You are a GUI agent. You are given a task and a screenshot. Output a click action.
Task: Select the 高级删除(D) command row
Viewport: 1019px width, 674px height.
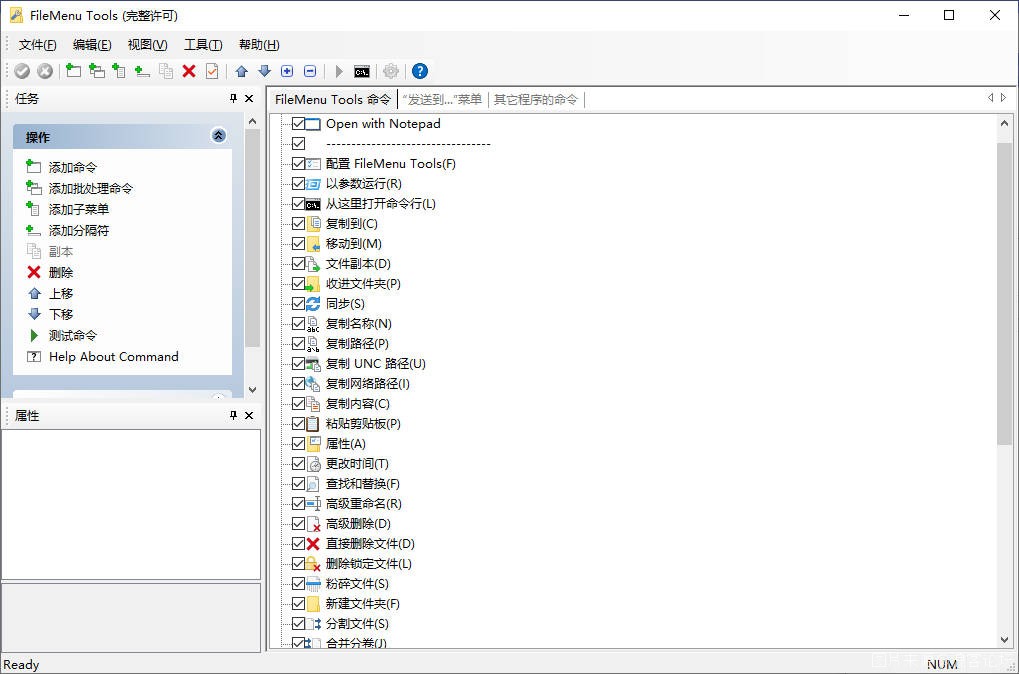(x=358, y=524)
